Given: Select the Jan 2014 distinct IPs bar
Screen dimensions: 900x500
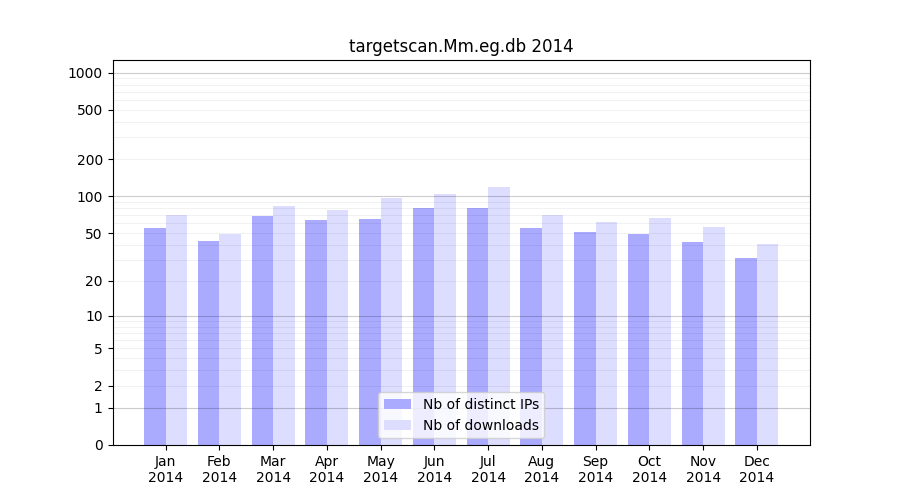Looking at the screenshot, I should coord(155,335).
